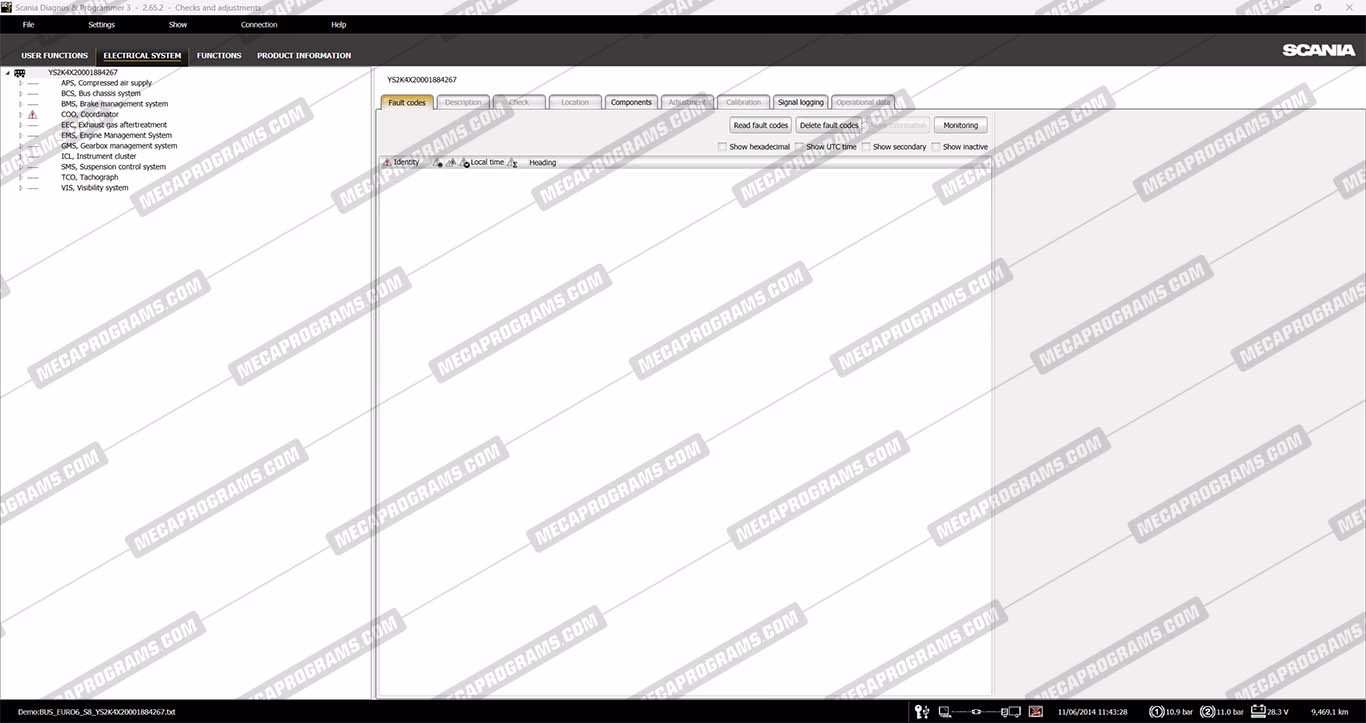
Task: Expand the ICL, Instrument cluster node
Action: coord(20,157)
